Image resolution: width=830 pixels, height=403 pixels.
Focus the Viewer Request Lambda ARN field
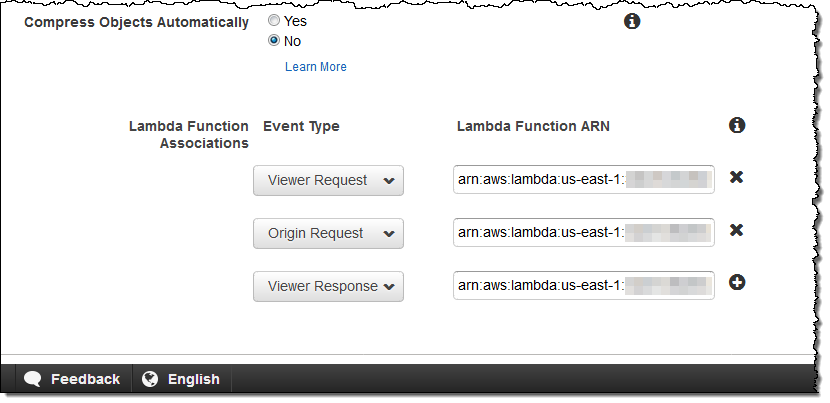coord(583,180)
